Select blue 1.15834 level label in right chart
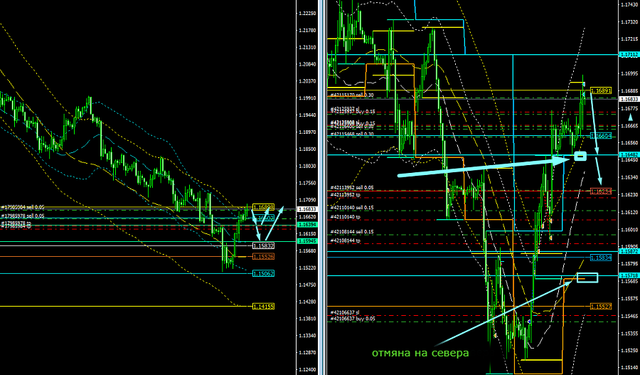 (601, 257)
